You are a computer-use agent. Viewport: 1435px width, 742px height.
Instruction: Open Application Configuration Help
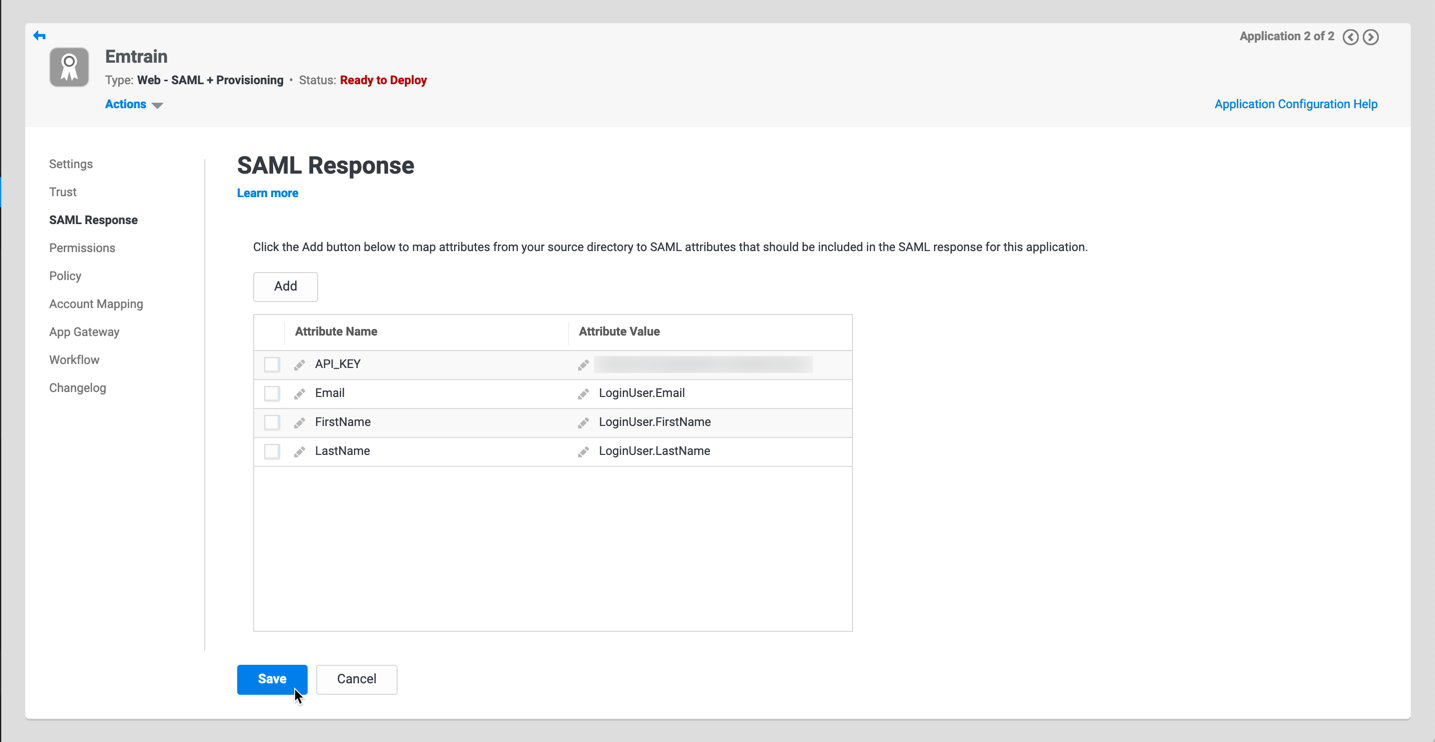coord(1296,104)
